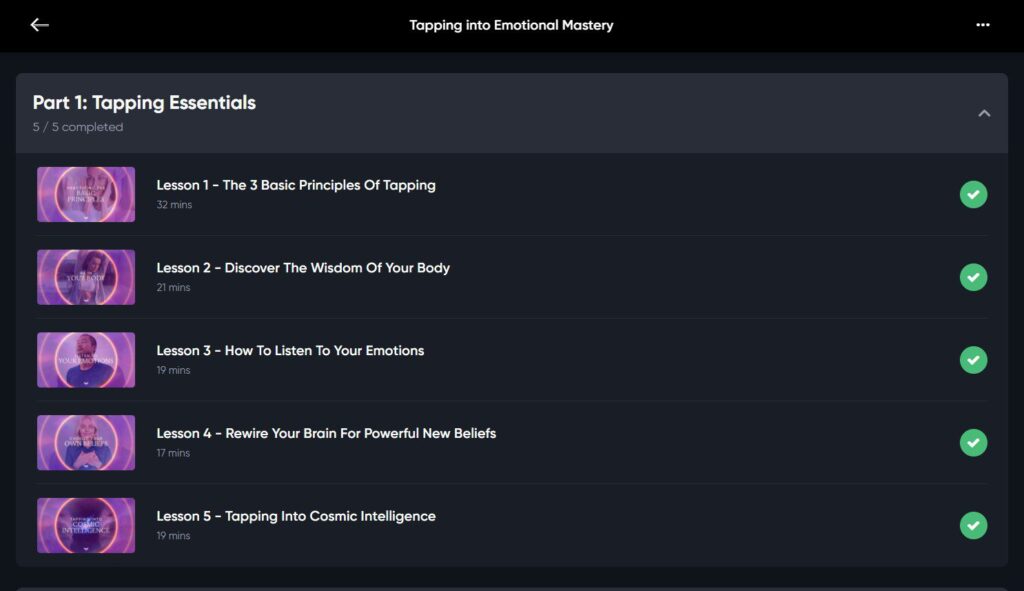Play "How To Listen To Your Emotions"
The image size is (1024, 591).
click(290, 351)
